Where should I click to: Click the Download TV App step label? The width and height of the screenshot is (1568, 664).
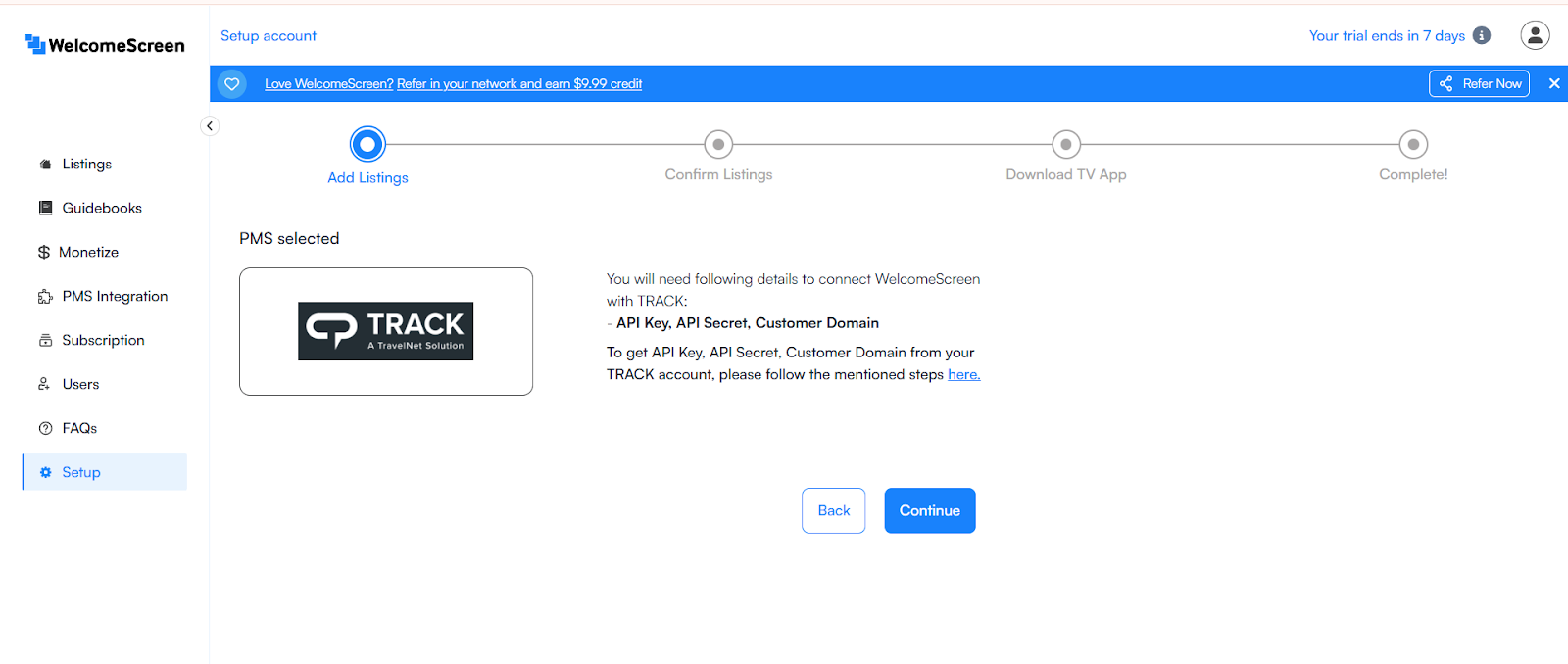[1066, 174]
